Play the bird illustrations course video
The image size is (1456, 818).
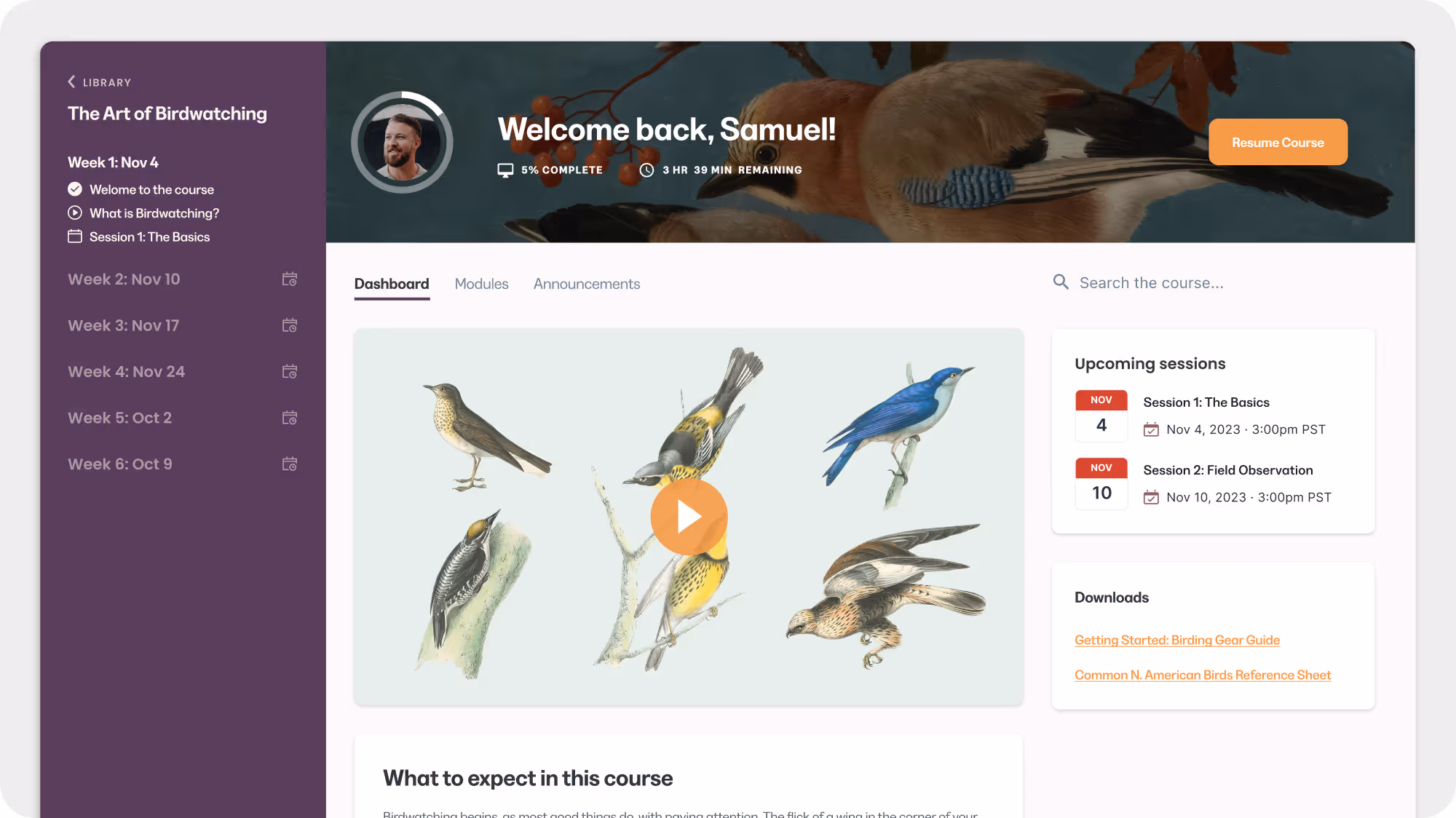(x=689, y=517)
